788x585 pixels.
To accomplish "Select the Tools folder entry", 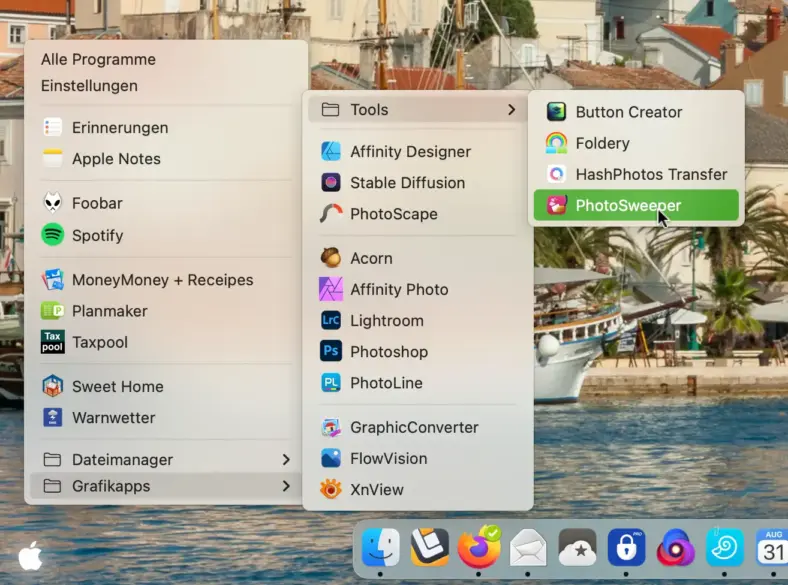I will [x=417, y=110].
